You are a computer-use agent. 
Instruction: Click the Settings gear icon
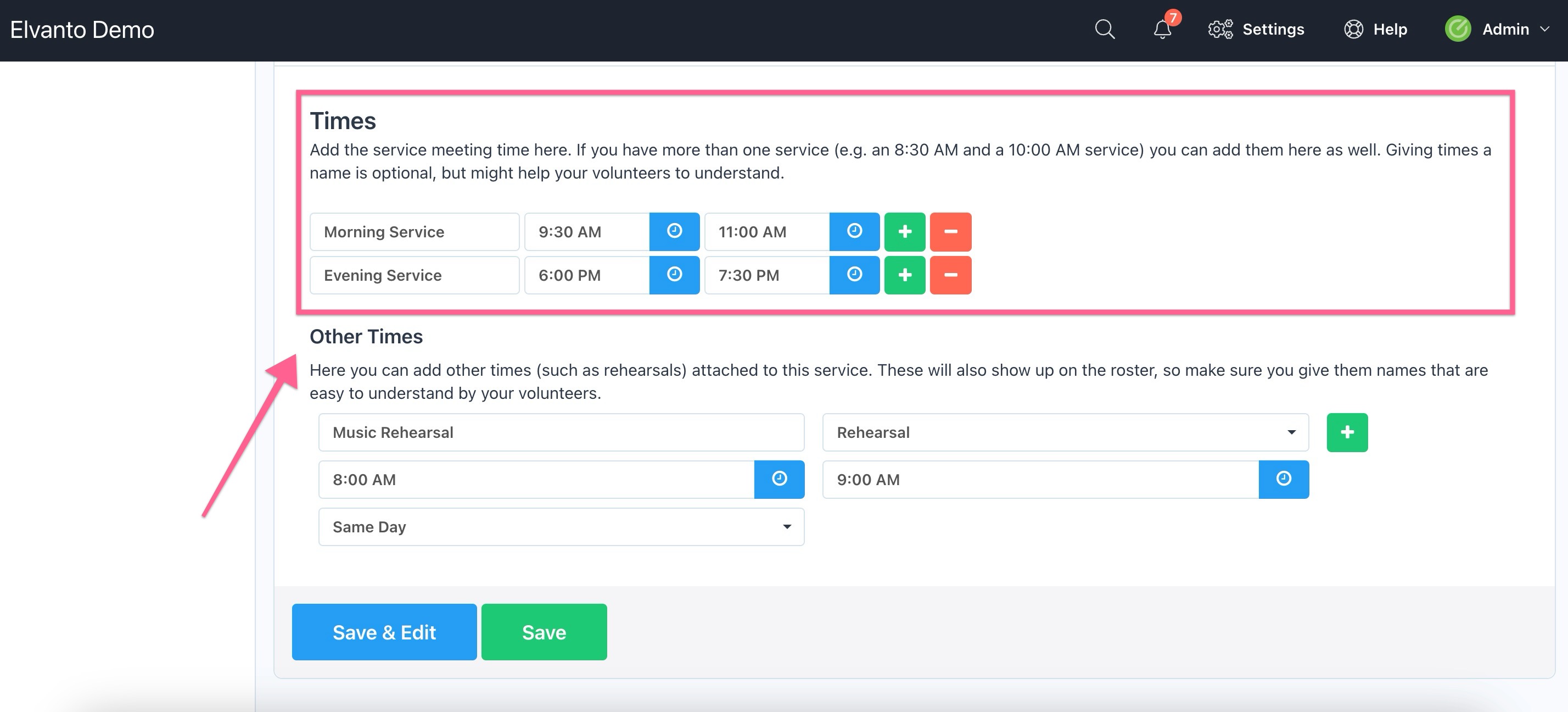[1220, 29]
